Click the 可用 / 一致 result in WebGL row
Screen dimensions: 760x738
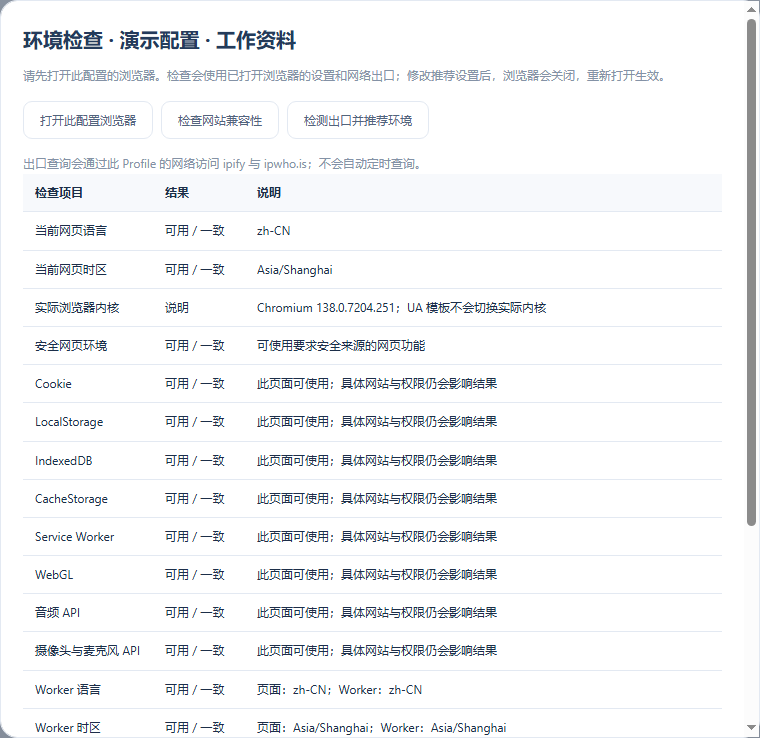pyautogui.click(x=195, y=575)
